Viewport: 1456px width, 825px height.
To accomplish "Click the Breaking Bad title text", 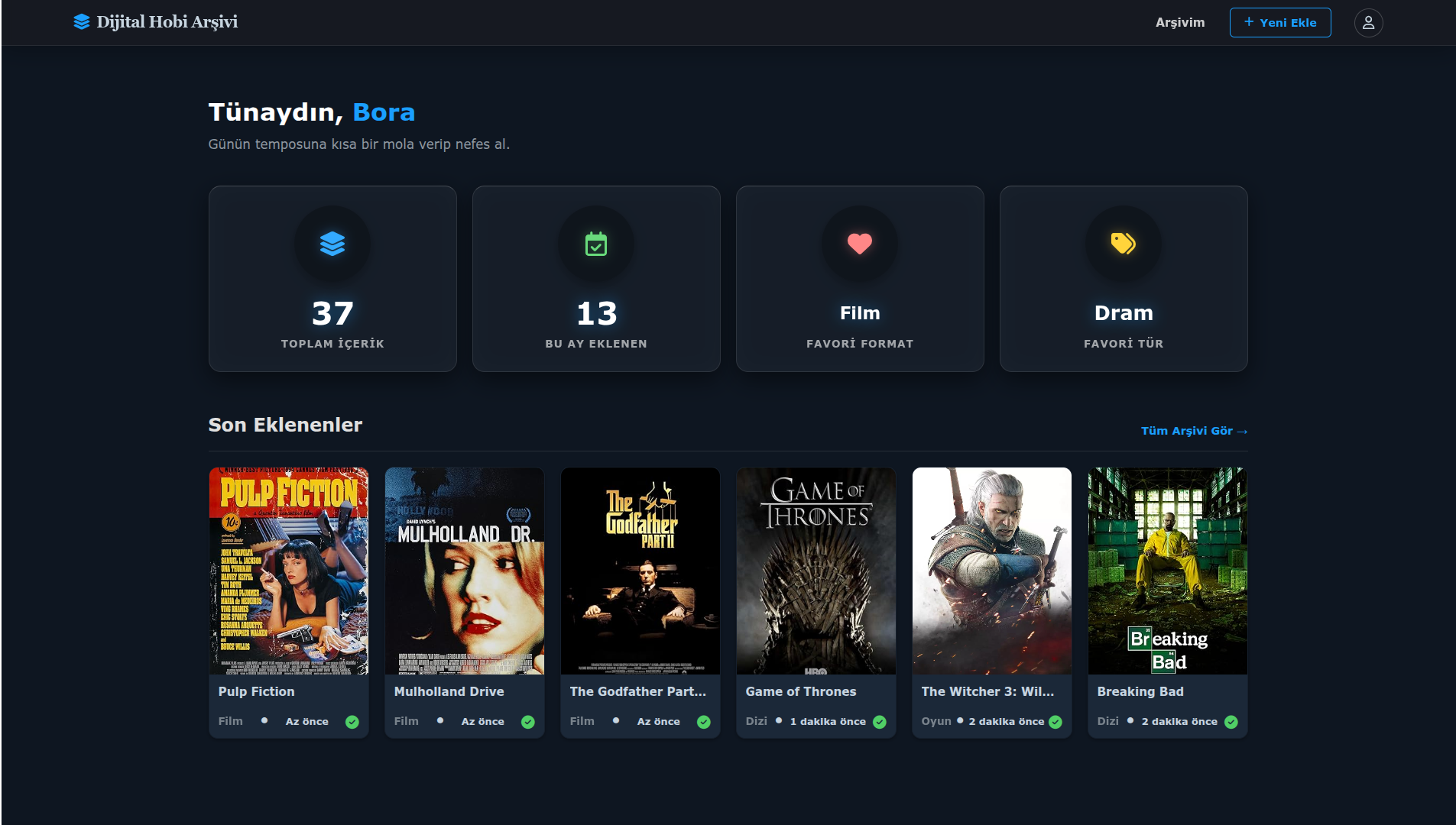I will pyautogui.click(x=1140, y=691).
